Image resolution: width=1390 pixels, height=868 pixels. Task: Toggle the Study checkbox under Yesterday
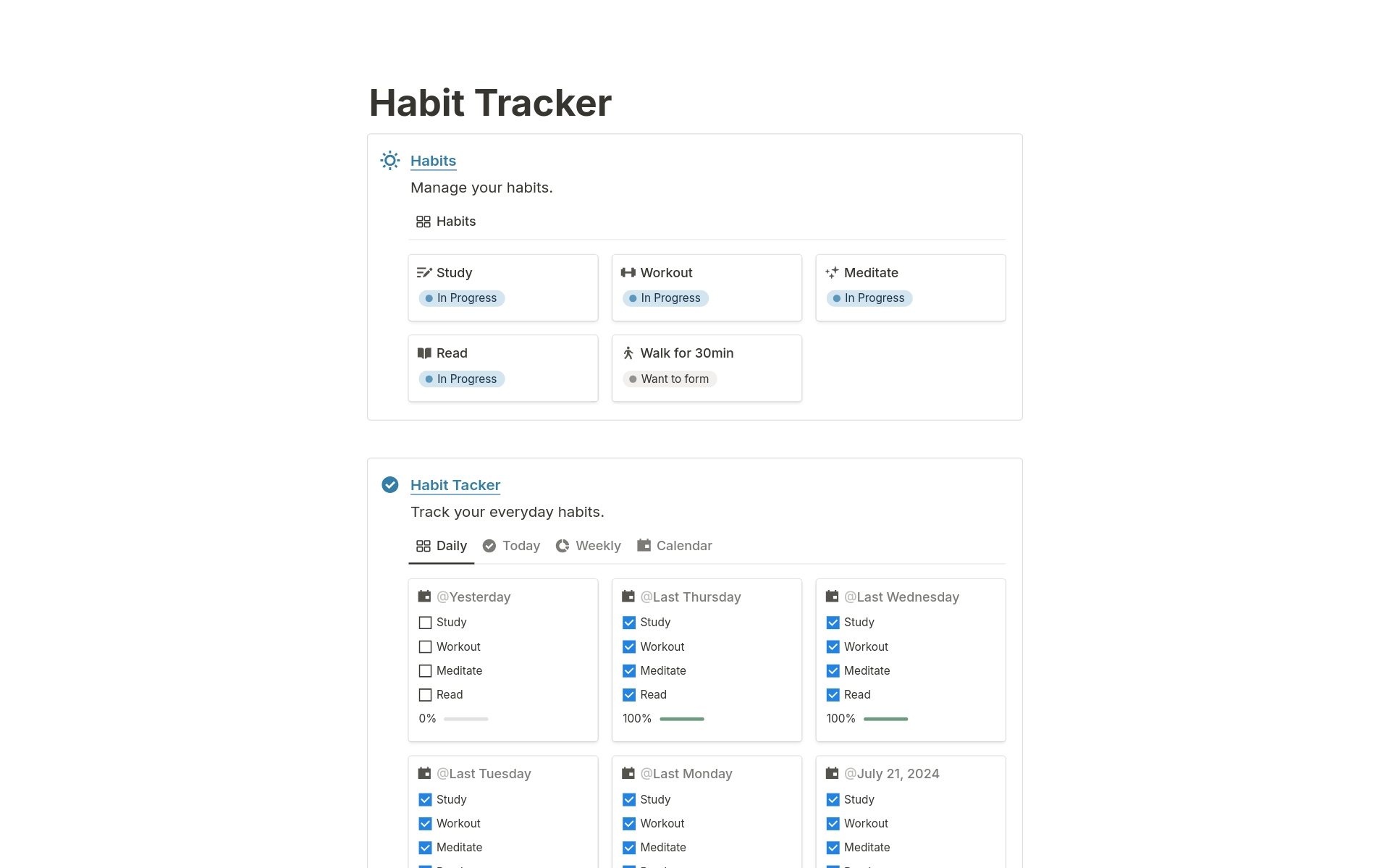425,622
